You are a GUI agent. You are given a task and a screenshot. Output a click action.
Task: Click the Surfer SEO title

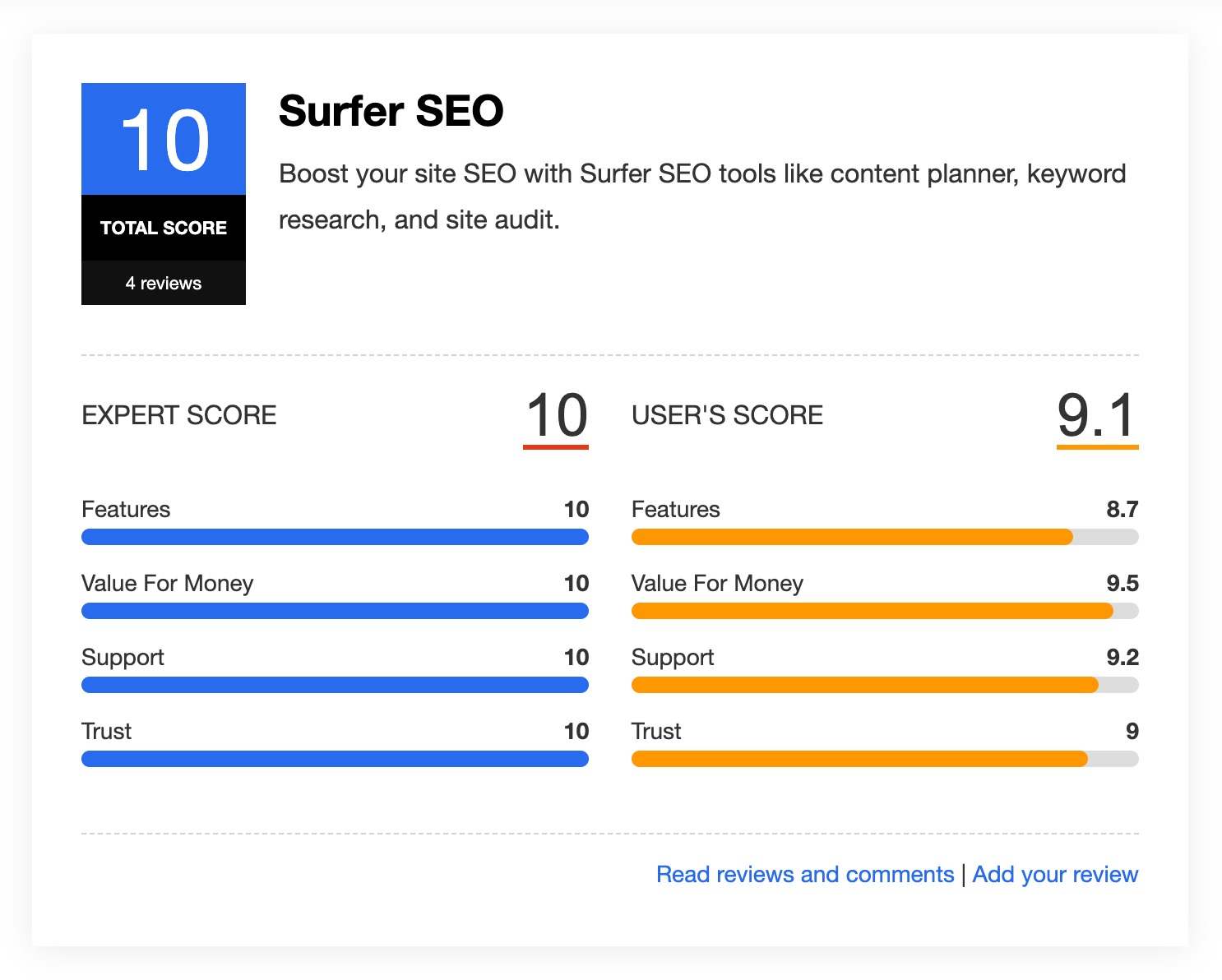click(391, 111)
